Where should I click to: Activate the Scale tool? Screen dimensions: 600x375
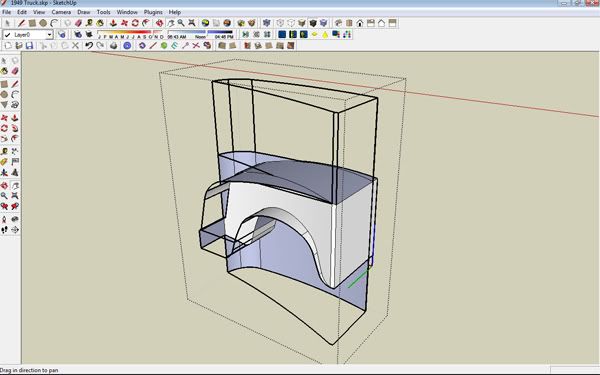tap(4, 138)
